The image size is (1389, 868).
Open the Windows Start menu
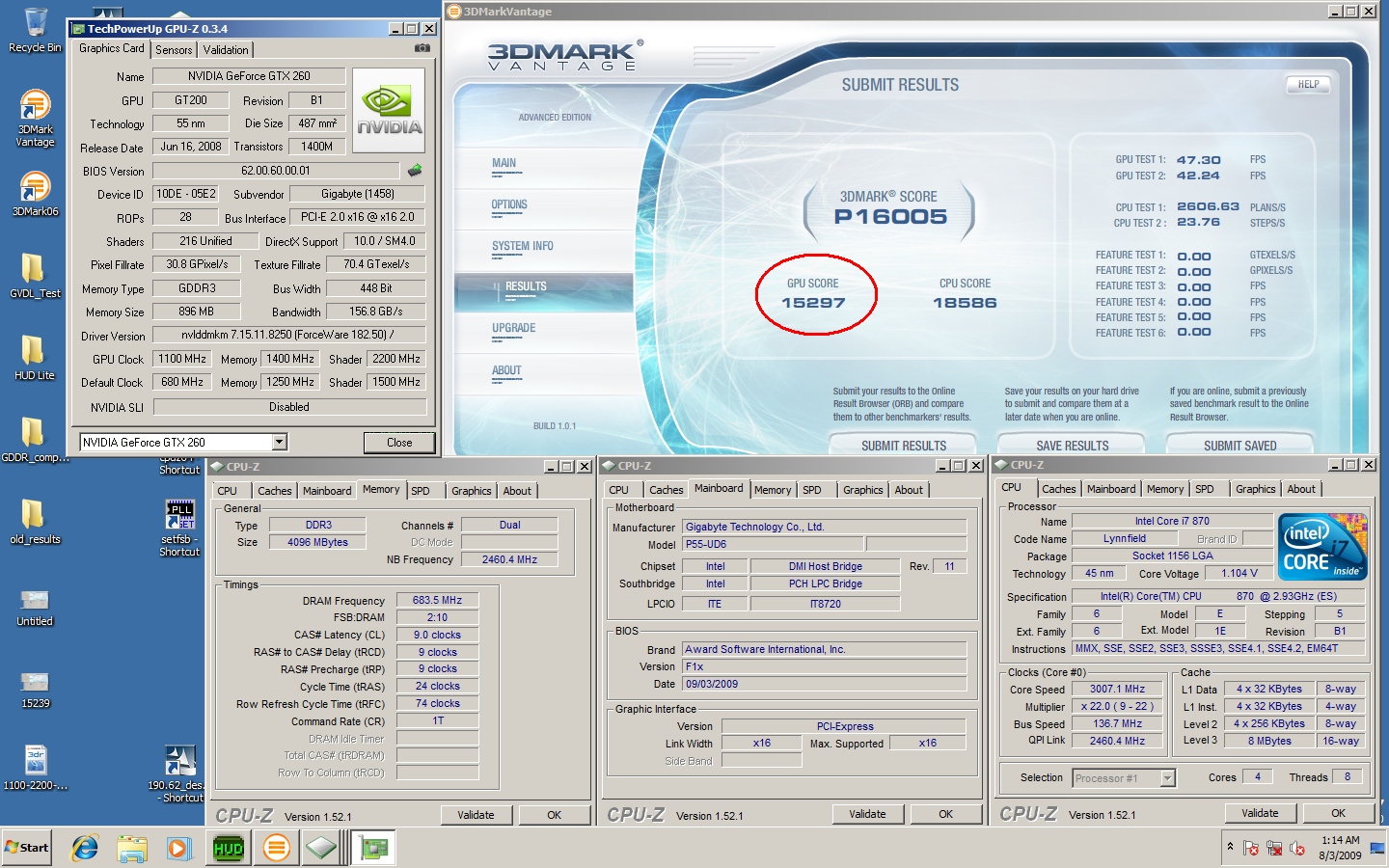coord(24,848)
